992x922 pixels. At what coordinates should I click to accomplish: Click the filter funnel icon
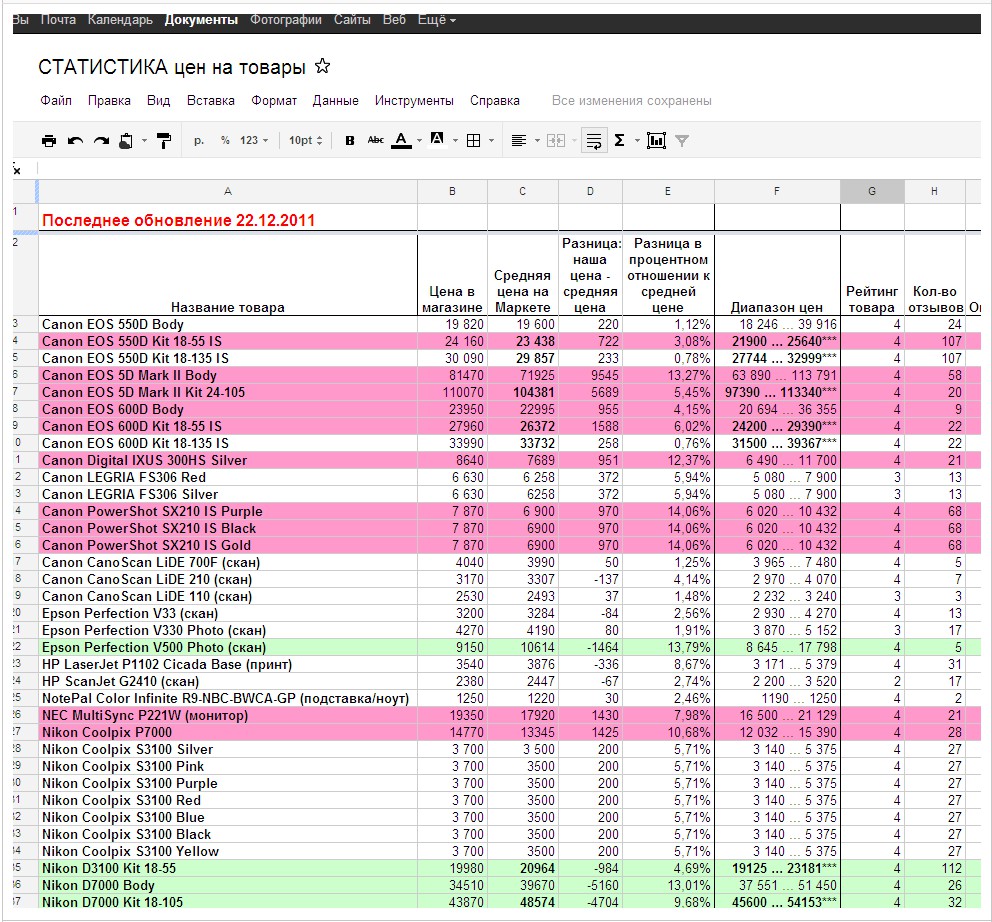(x=682, y=141)
